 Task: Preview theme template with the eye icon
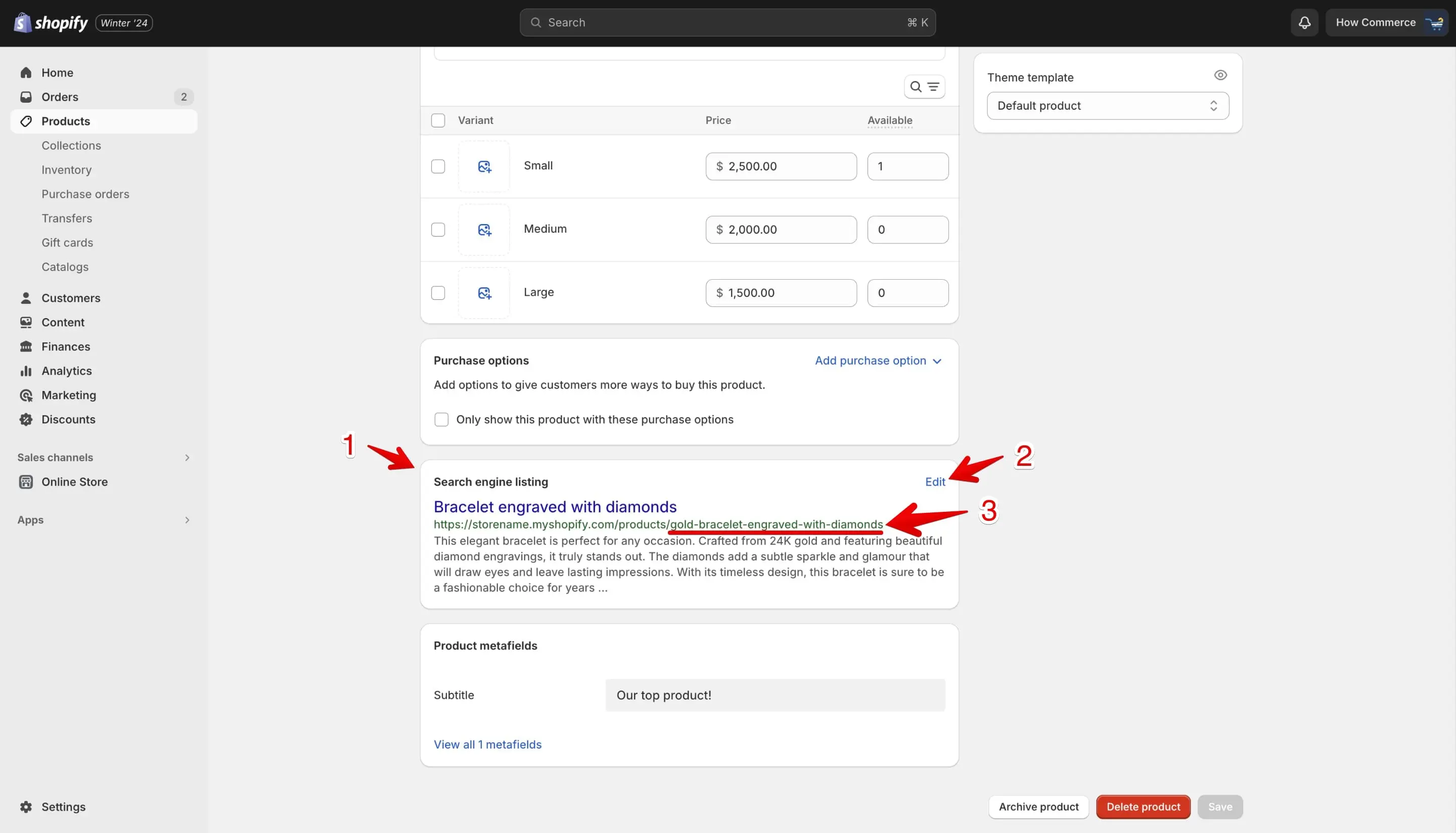pos(1220,75)
